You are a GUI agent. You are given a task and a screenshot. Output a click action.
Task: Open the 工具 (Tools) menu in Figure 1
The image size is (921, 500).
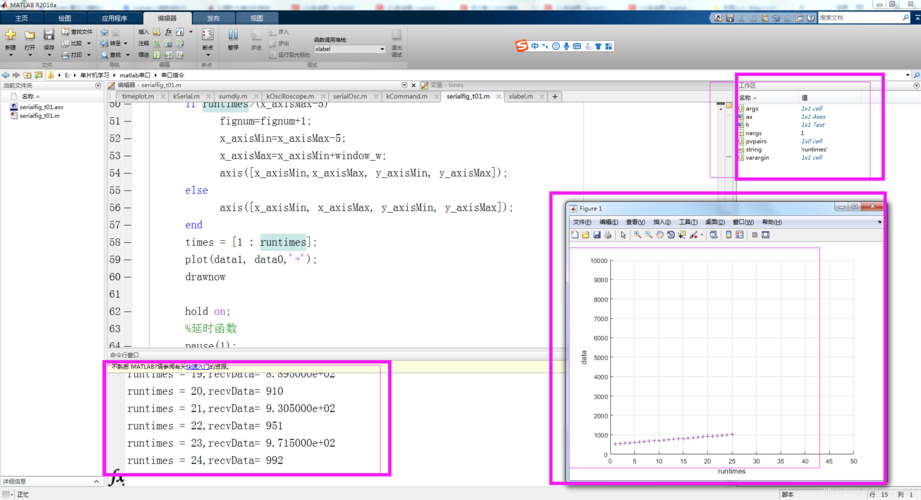click(687, 222)
